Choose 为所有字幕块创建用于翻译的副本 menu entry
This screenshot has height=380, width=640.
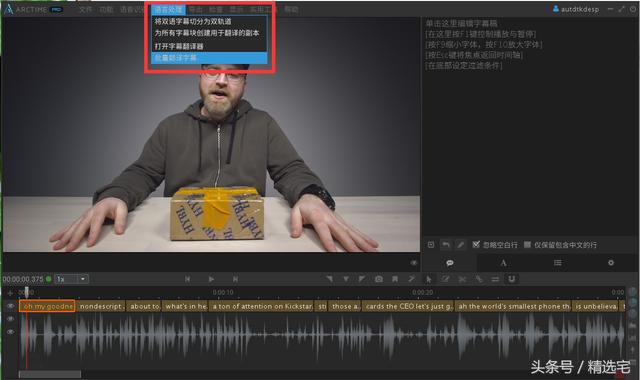[209, 33]
